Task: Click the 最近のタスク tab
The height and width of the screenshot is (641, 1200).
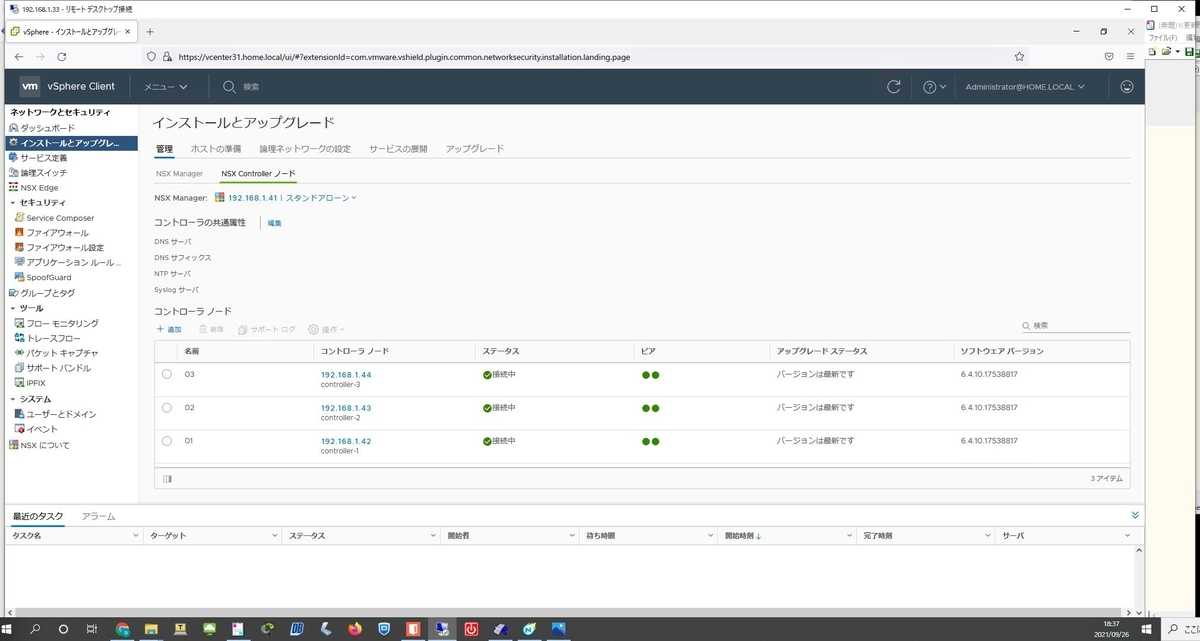Action: click(x=38, y=516)
